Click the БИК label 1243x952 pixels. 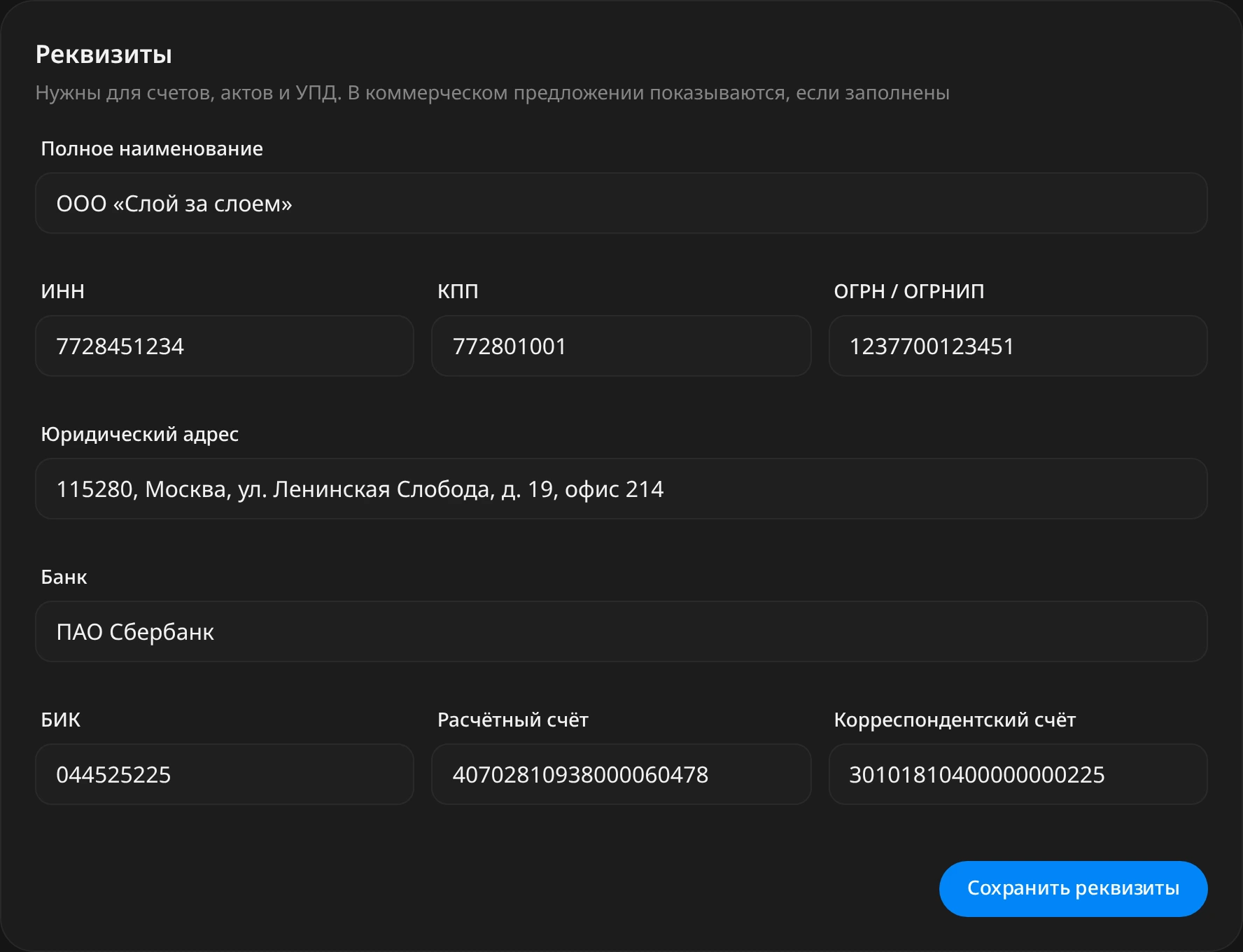point(61,720)
